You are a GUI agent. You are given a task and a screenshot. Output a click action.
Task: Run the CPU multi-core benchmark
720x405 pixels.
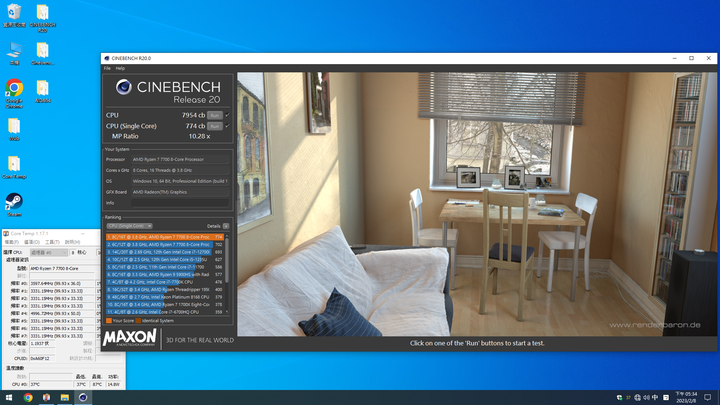[x=214, y=115]
